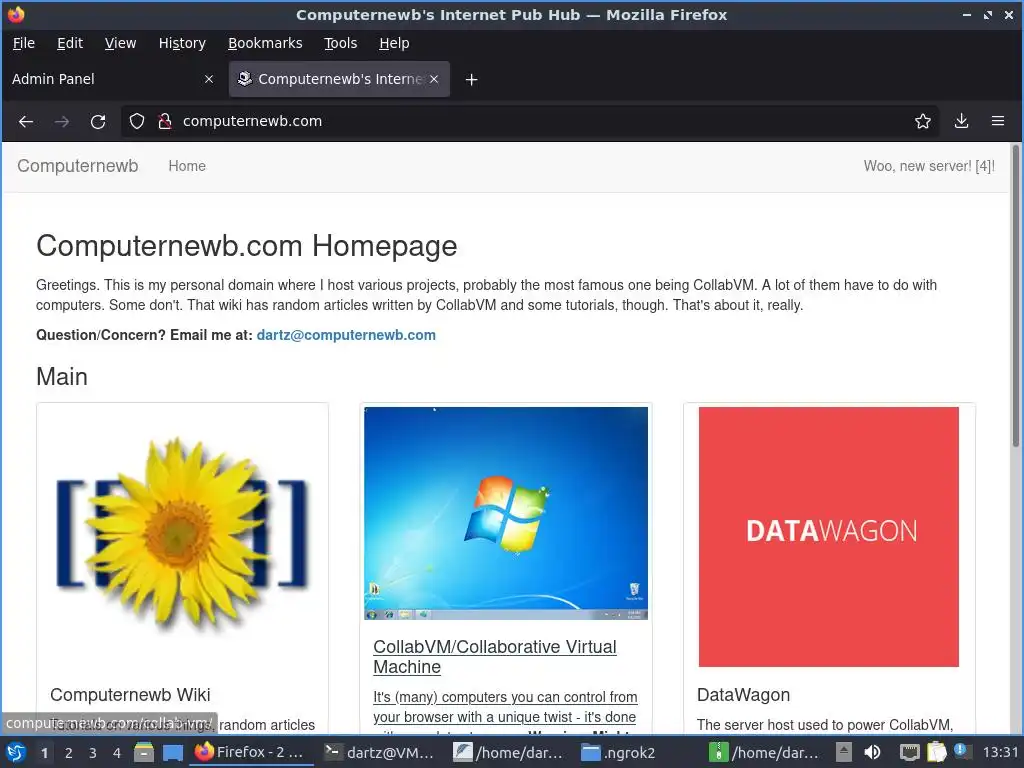Click the 'Main' section heading
Viewport: 1024px width, 768px height.
tap(61, 377)
